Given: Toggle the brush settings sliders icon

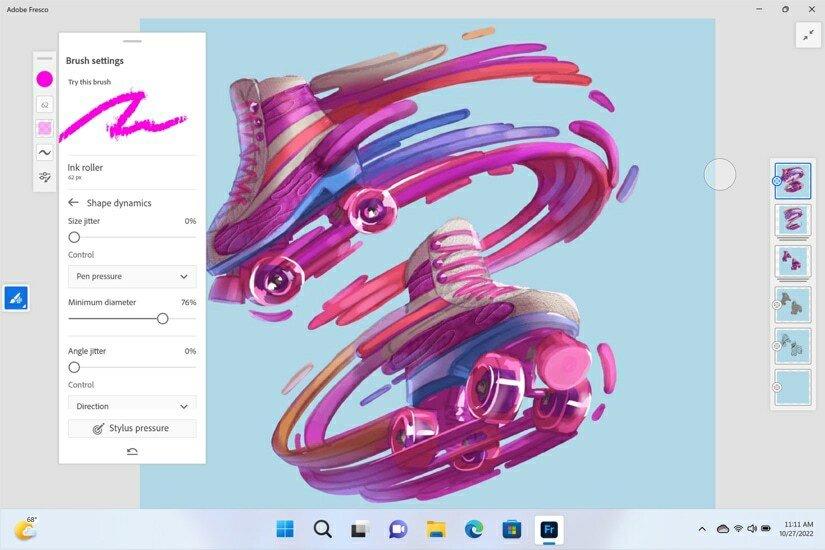Looking at the screenshot, I should pos(45,177).
